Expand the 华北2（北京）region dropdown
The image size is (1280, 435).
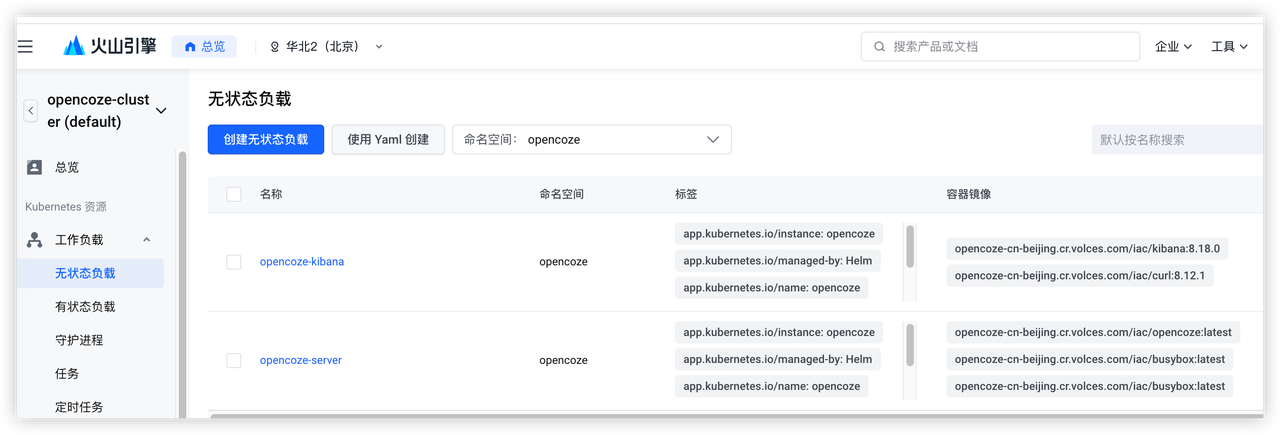pyautogui.click(x=379, y=47)
